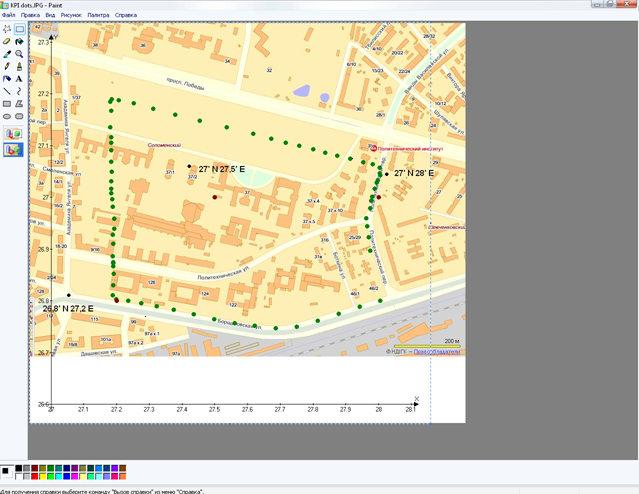Select the Magnifier zoom tool
Viewport: 639px width, 494px height.
[x=19, y=54]
